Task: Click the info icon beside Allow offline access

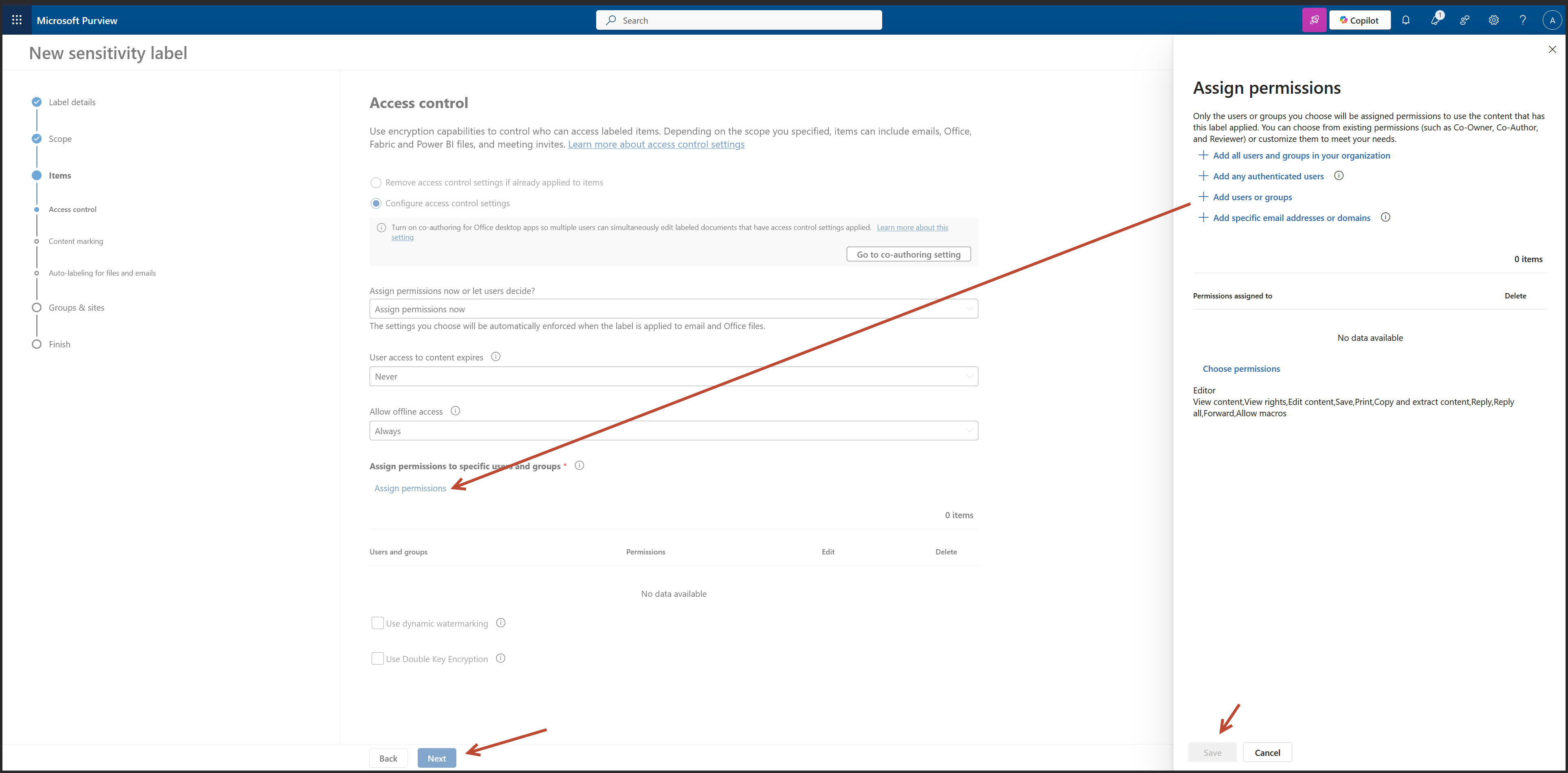Action: [x=455, y=411]
